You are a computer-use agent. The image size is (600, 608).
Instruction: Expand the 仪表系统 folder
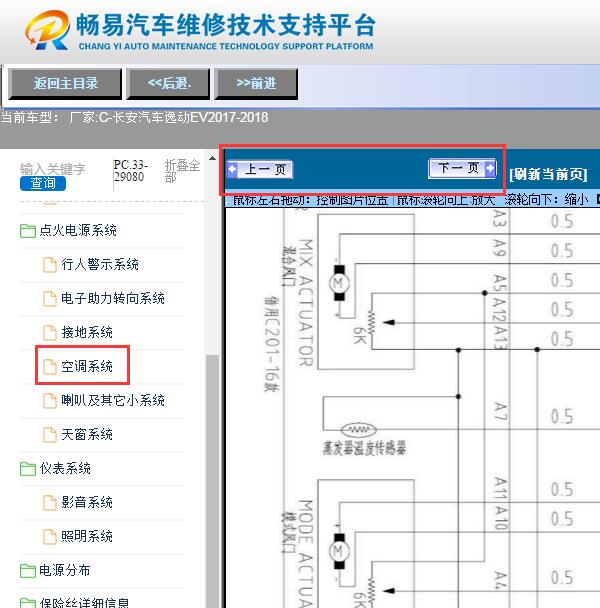(65, 468)
